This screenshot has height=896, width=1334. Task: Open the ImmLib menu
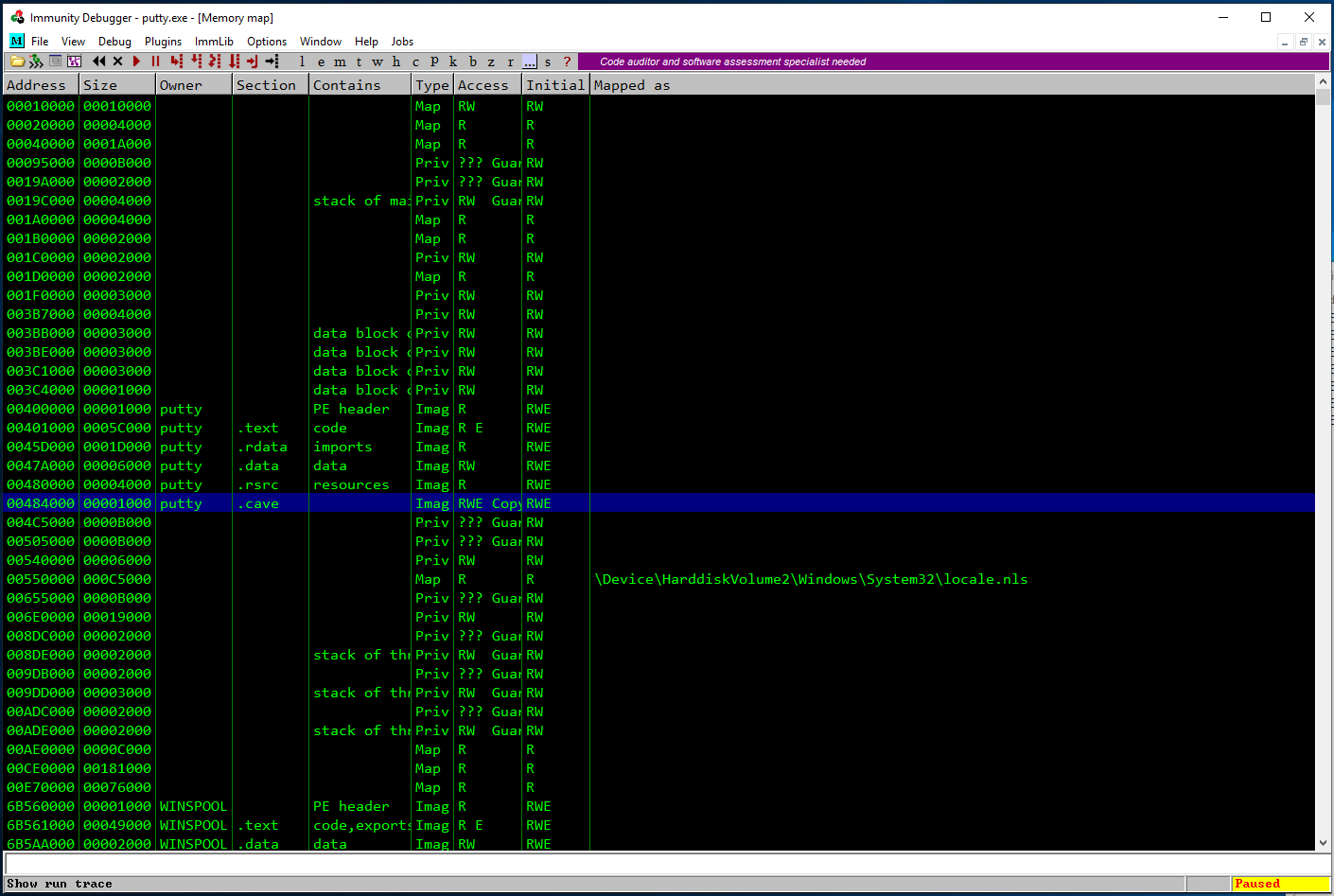[x=214, y=42]
